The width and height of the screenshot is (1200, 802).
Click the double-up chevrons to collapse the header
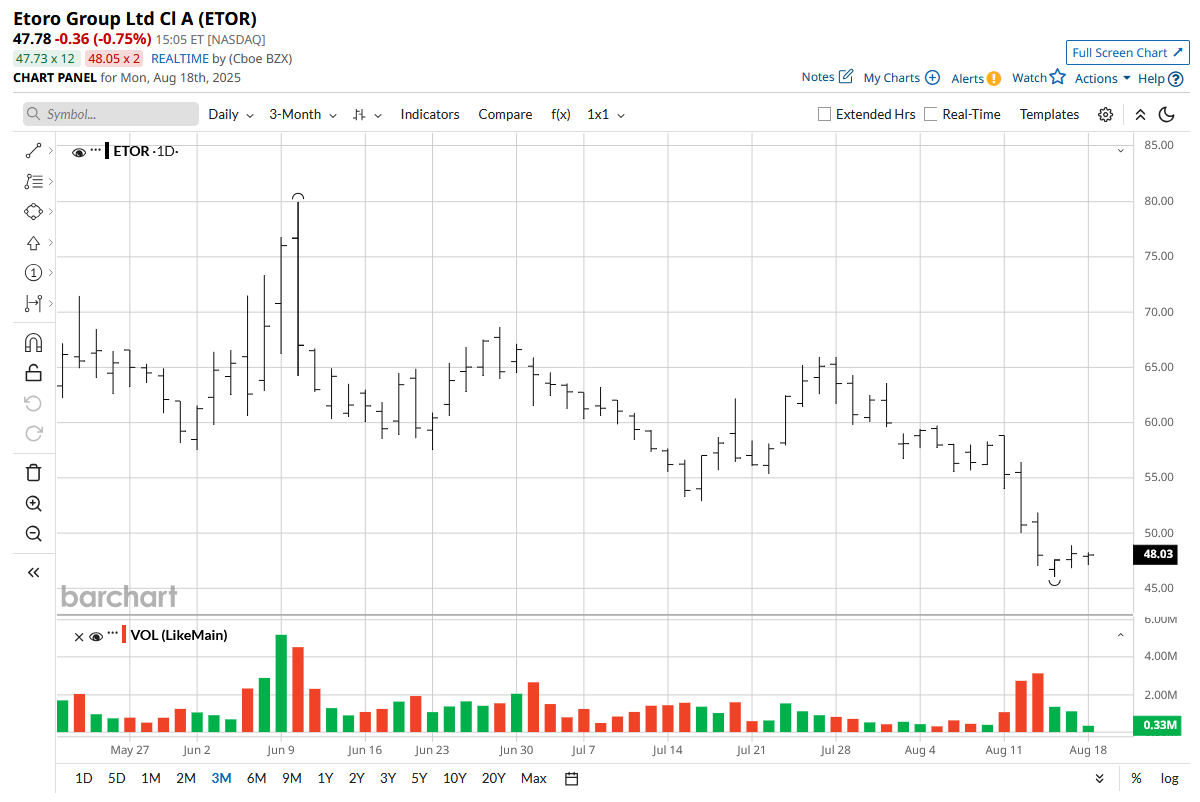click(1140, 114)
